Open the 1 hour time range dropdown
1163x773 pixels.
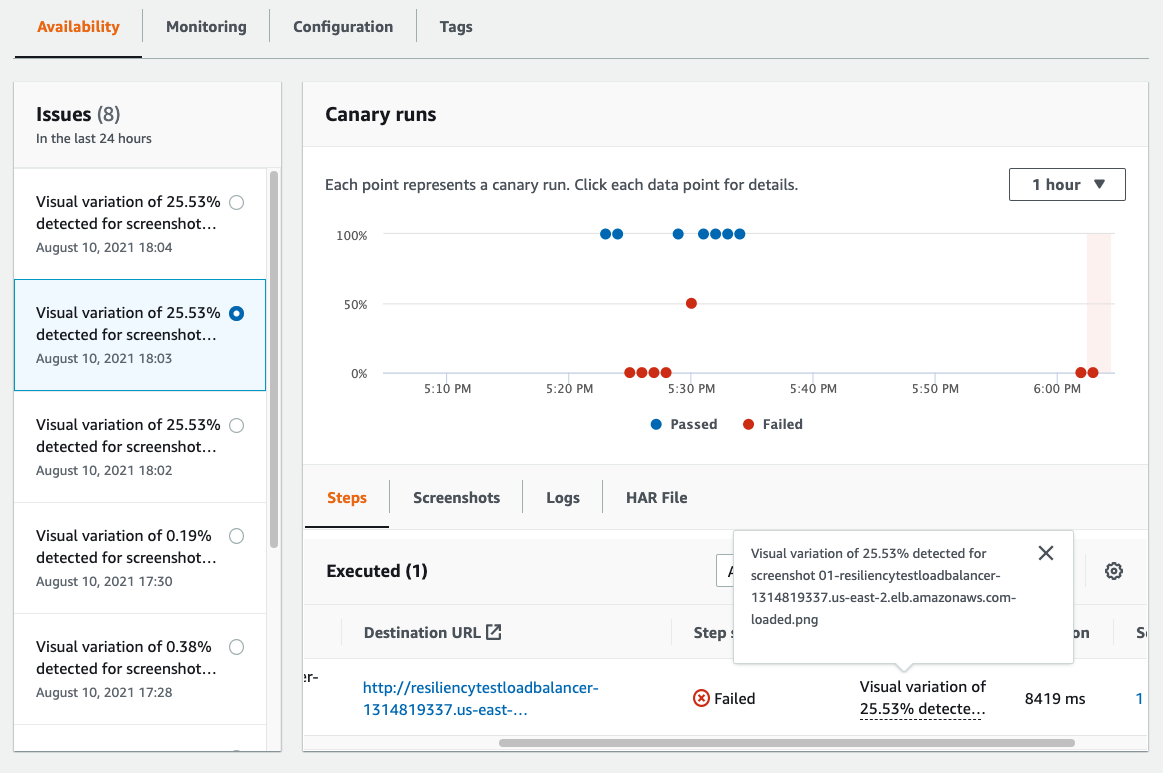[1066, 184]
